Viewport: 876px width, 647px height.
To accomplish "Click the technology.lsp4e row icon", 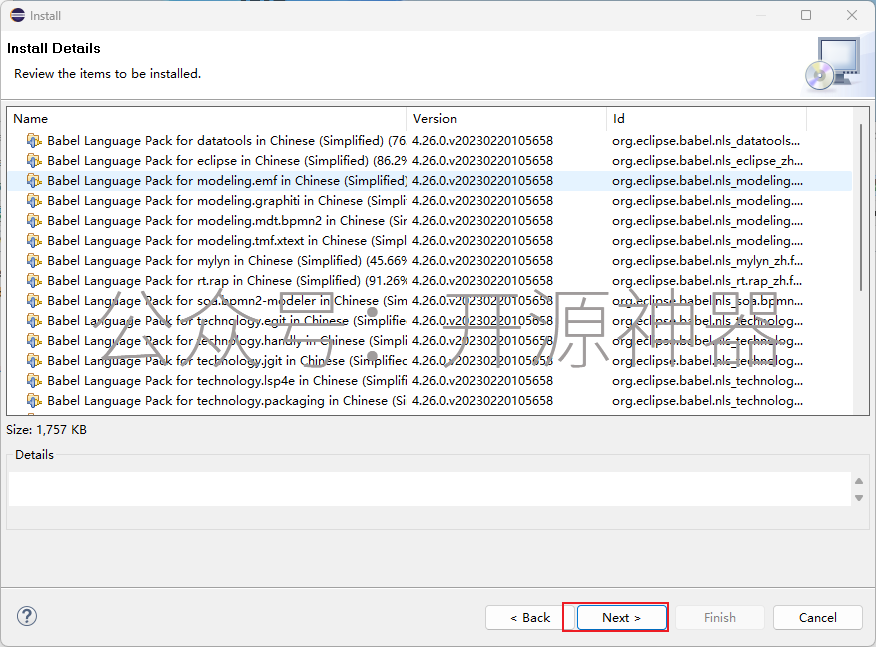I will coord(34,381).
